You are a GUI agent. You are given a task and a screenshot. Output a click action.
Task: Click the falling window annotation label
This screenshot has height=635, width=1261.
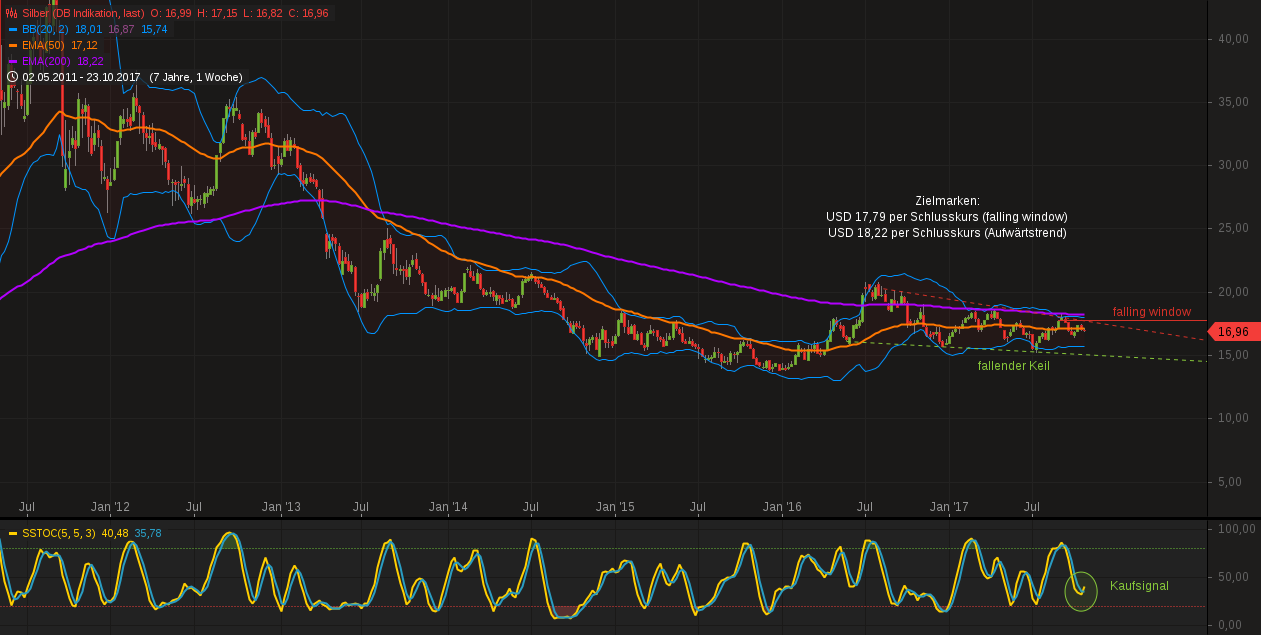coord(1153,312)
